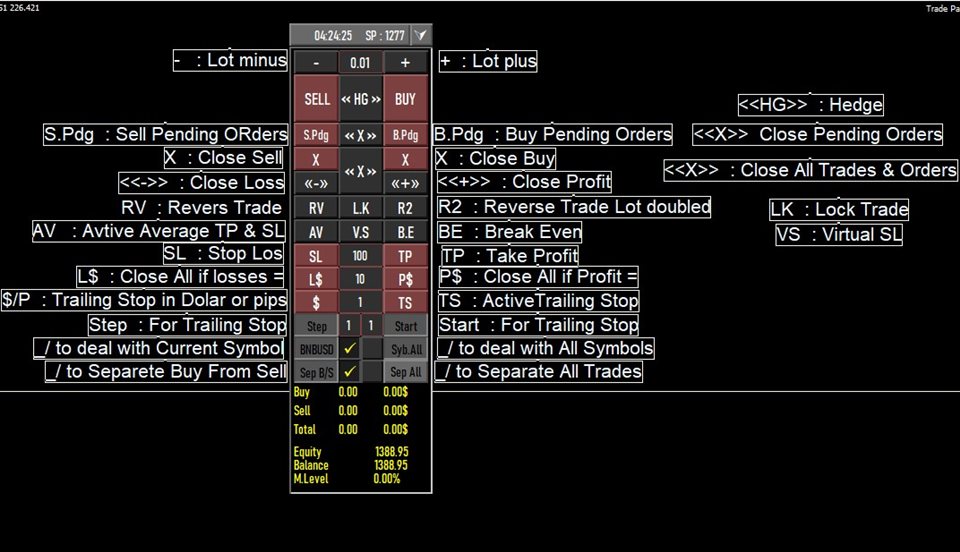Viewport: 960px width, 552px height.
Task: Switch trailing mode with the $ button
Action: (317, 302)
